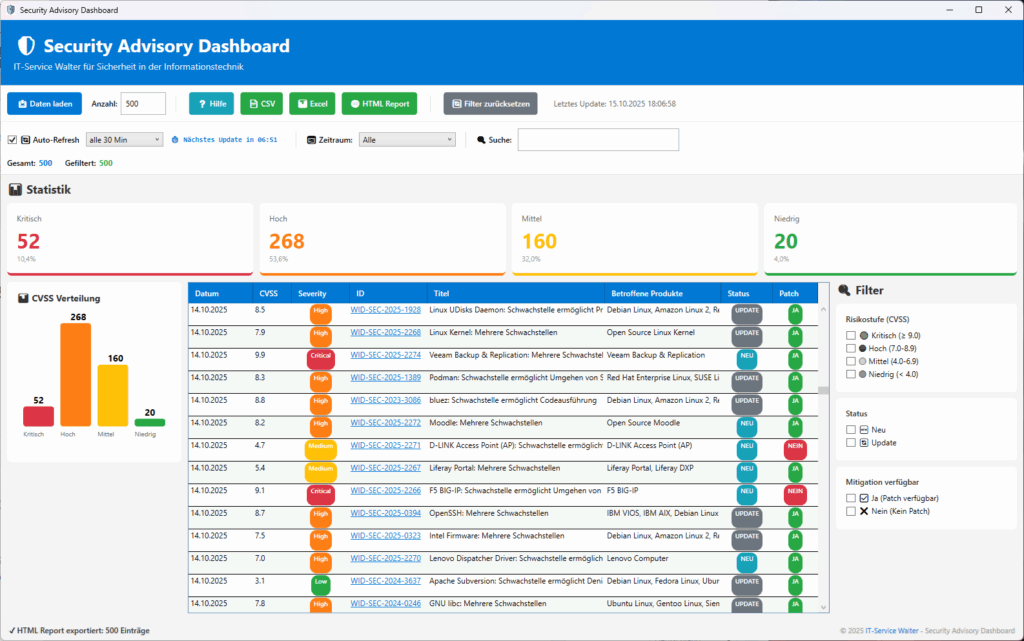Click the Severity column header

pyautogui.click(x=312, y=293)
